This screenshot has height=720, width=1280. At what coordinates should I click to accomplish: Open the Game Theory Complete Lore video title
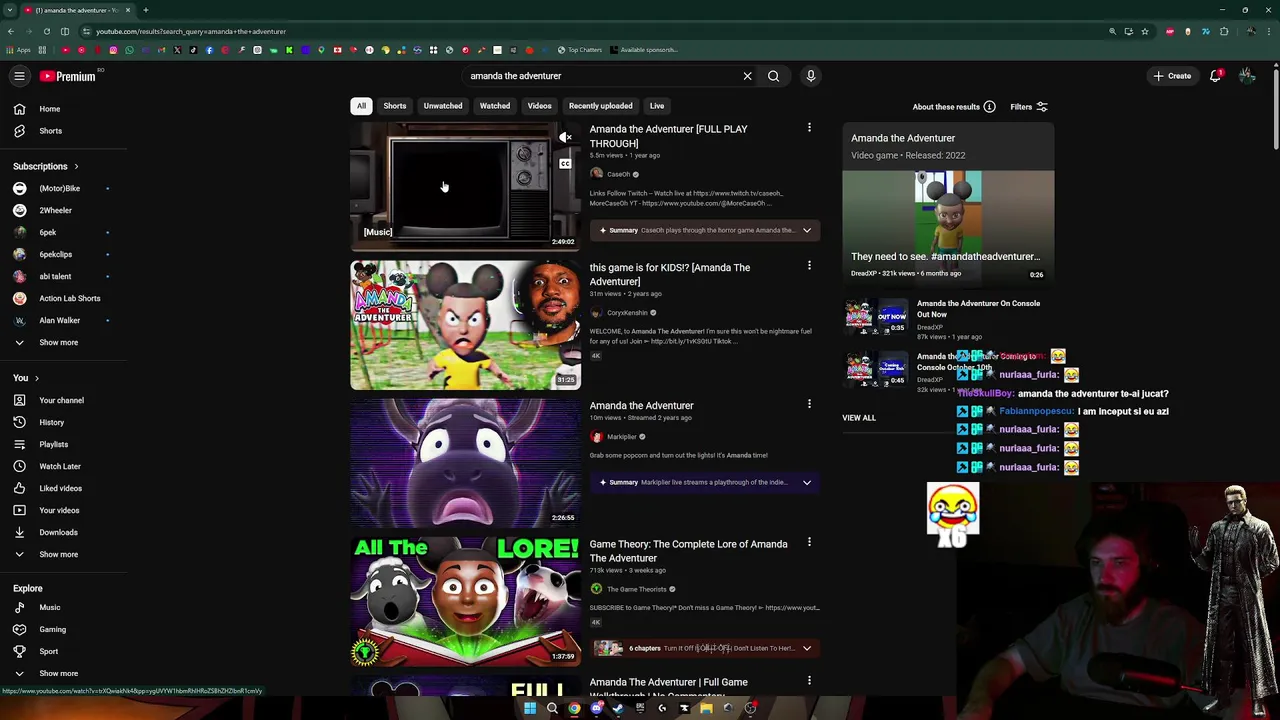pos(688,551)
